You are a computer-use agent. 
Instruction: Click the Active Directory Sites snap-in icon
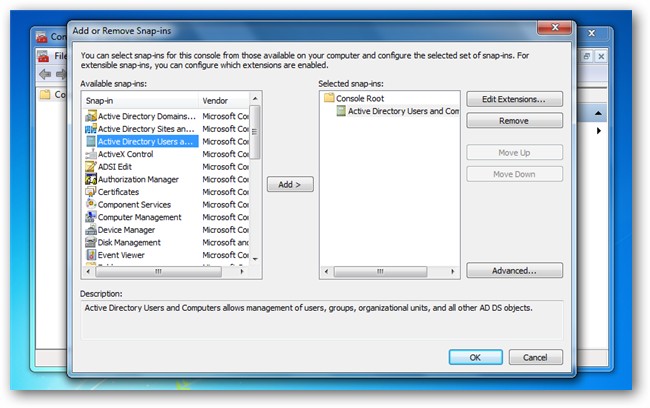[90, 129]
